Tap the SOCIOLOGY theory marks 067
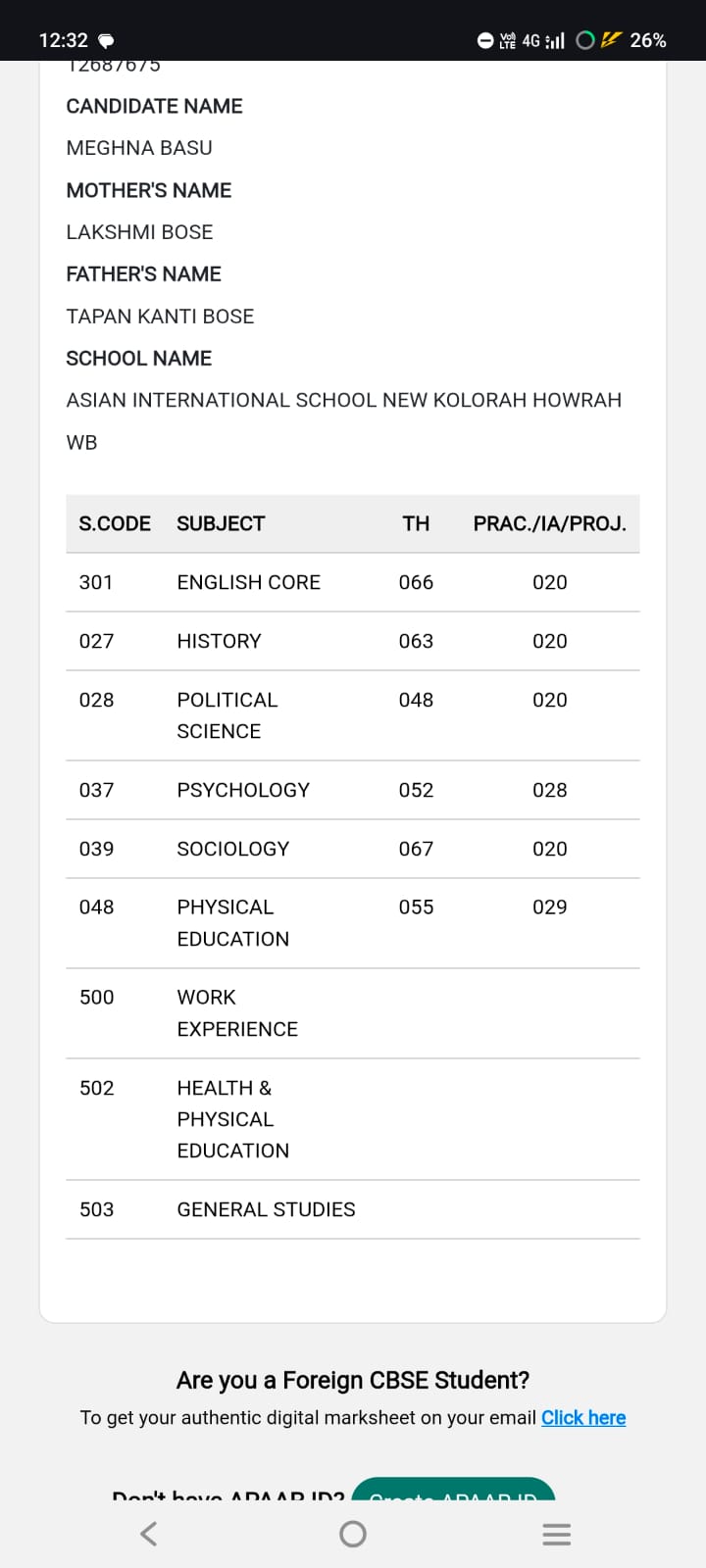 (416, 849)
